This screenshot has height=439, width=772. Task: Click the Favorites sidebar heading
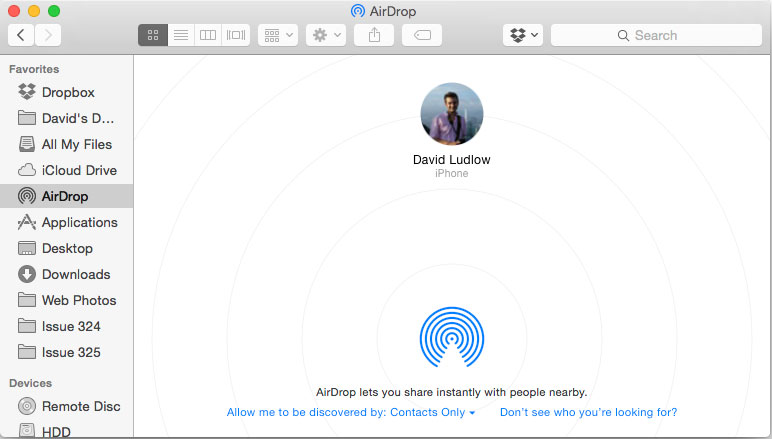tap(34, 69)
